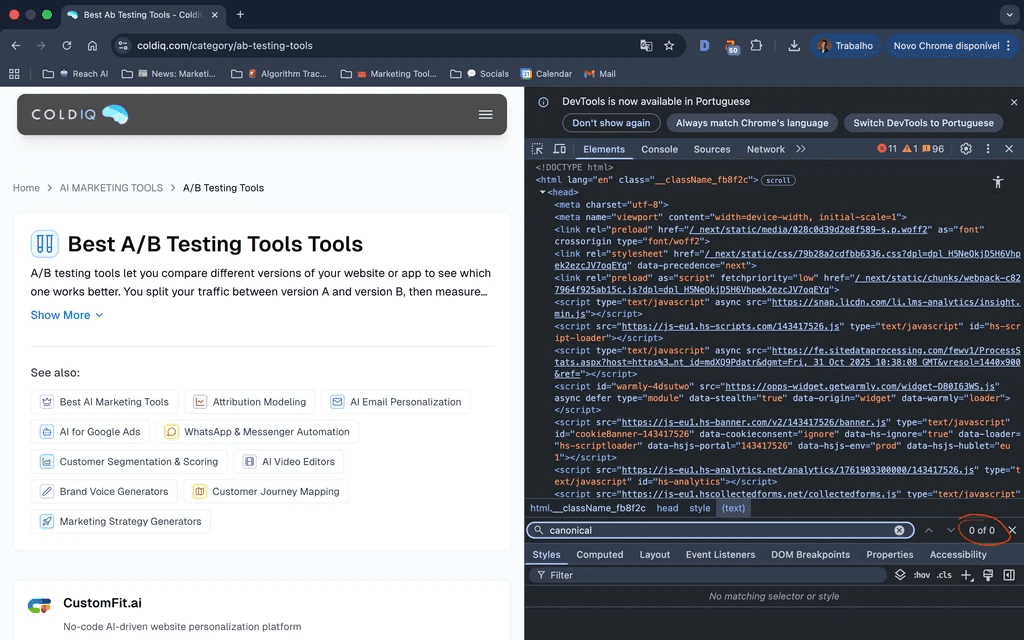Select the Layout tab
Image resolution: width=1024 pixels, height=640 pixels.
coord(654,554)
